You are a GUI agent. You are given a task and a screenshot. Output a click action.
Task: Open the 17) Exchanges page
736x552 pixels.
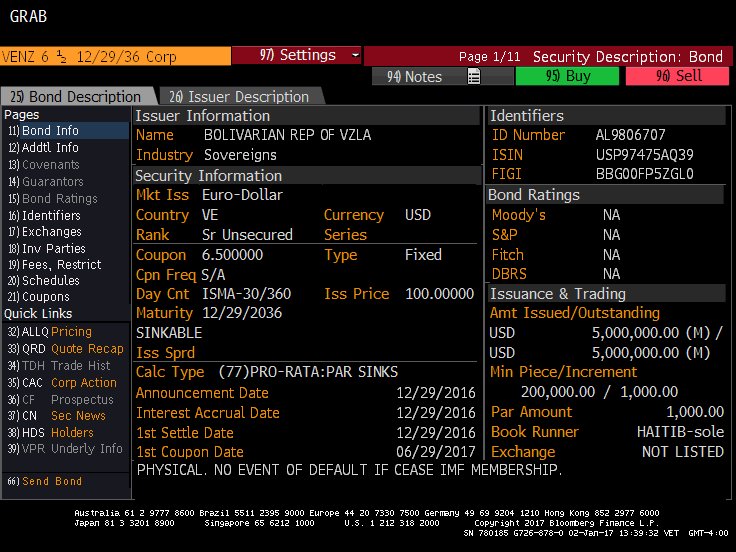point(45,232)
